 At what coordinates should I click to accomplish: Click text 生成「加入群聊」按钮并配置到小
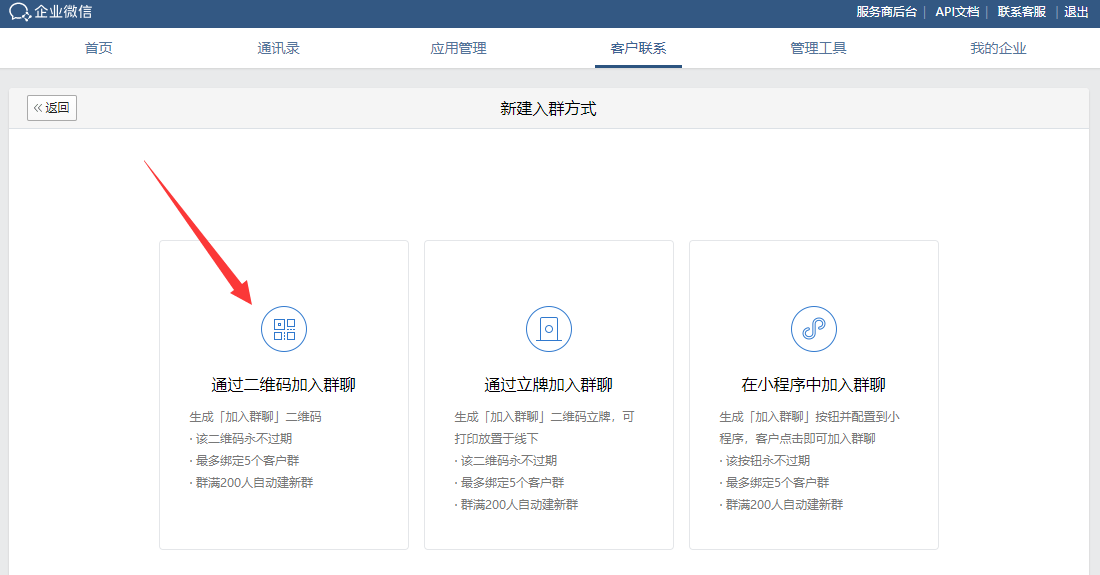pos(810,417)
